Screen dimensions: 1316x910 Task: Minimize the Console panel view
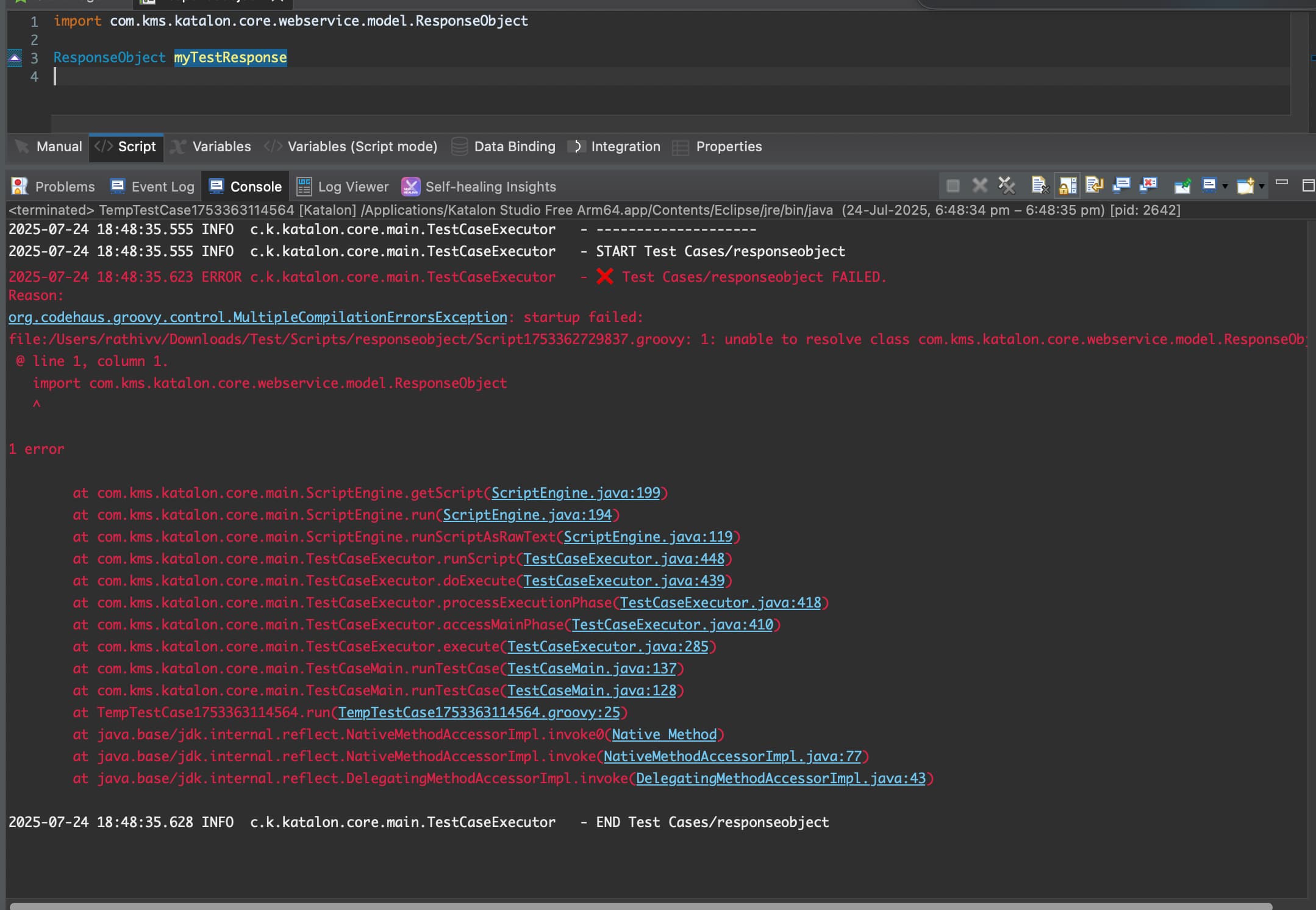click(1282, 182)
